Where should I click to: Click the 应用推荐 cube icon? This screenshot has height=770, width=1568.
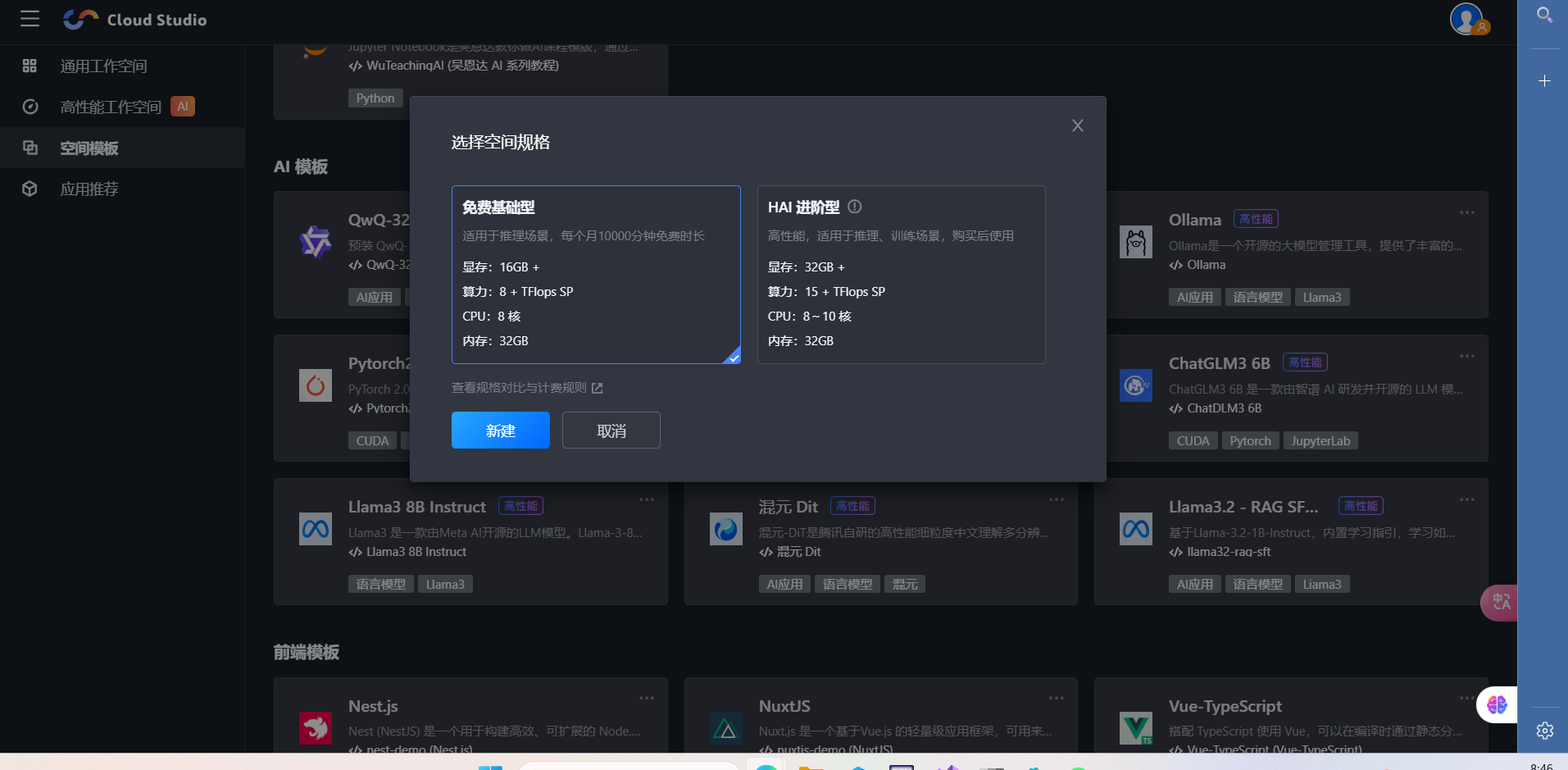pyautogui.click(x=30, y=189)
